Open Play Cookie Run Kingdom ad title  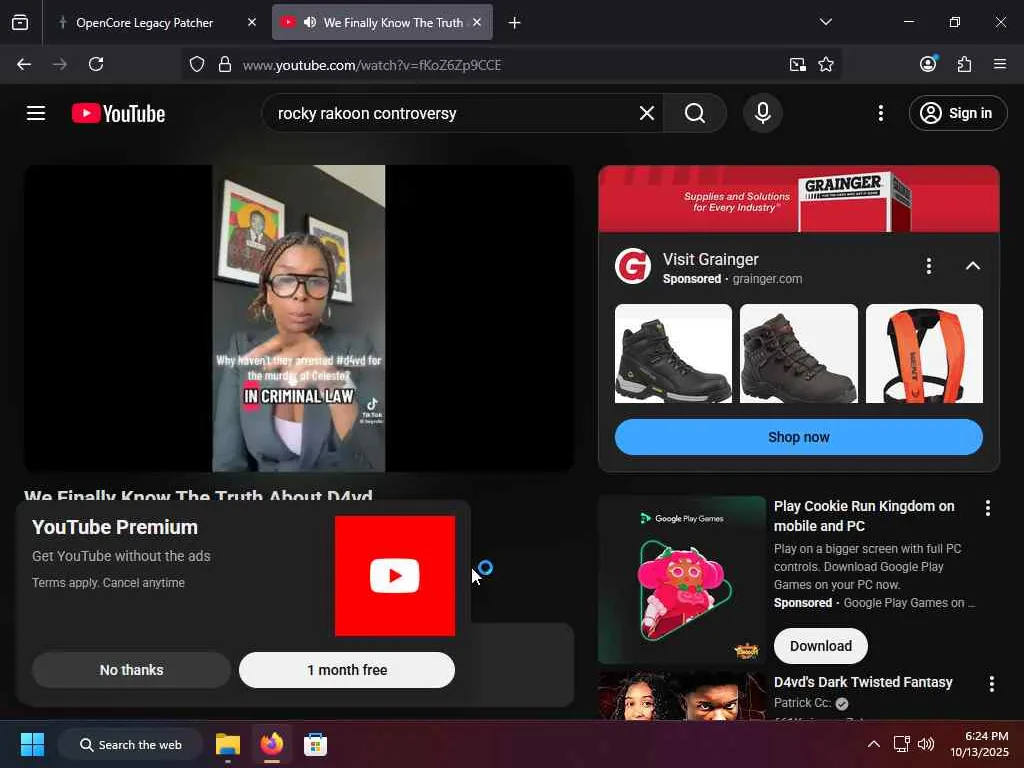click(864, 516)
